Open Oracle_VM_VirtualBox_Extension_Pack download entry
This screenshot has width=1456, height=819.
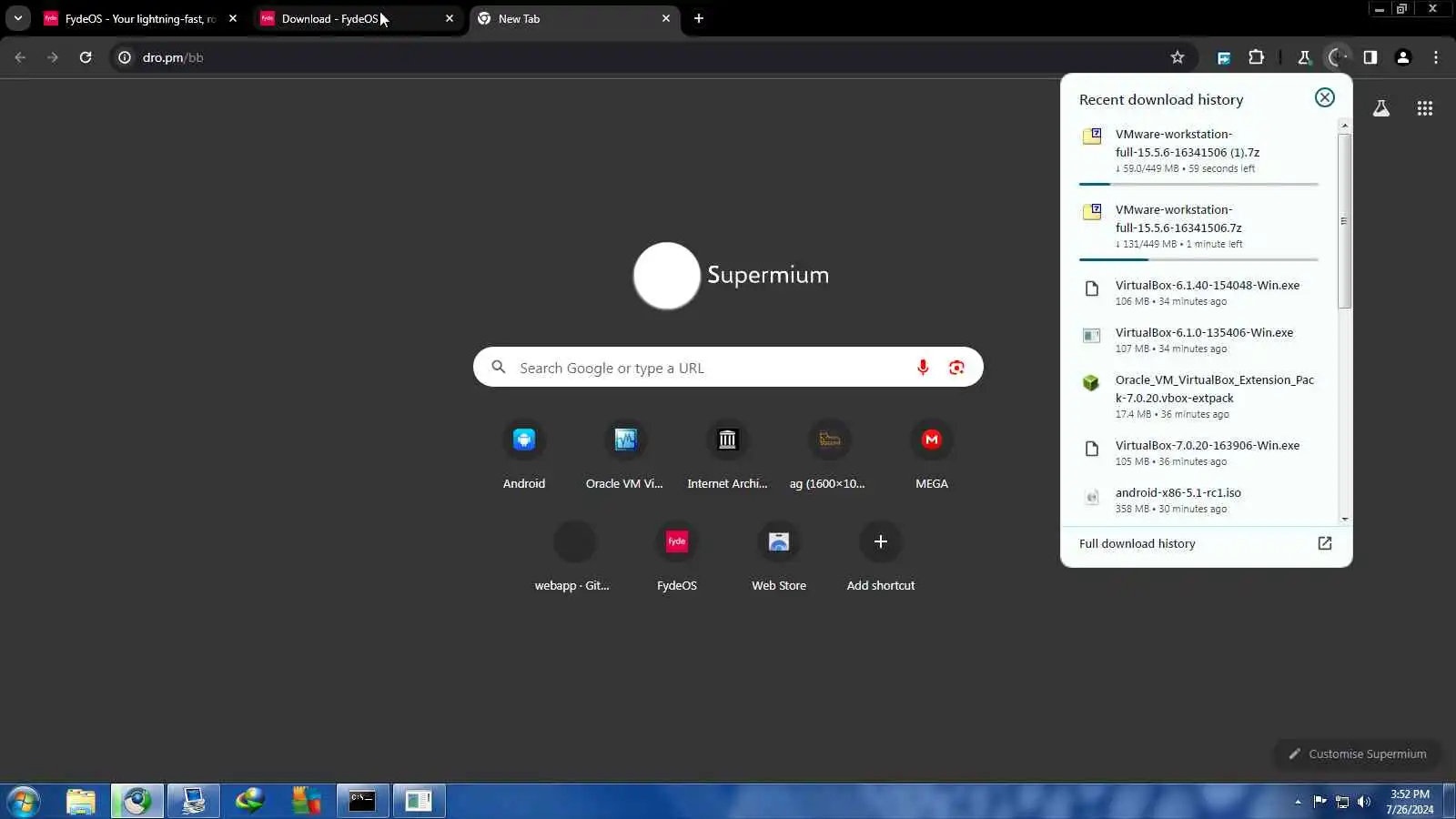click(x=1198, y=396)
